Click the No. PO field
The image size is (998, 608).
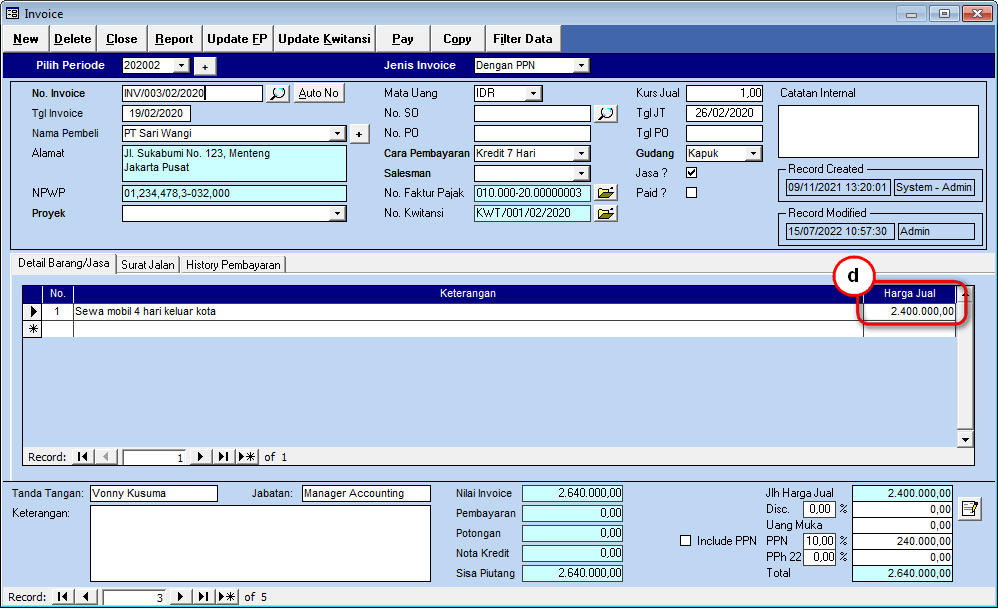532,134
